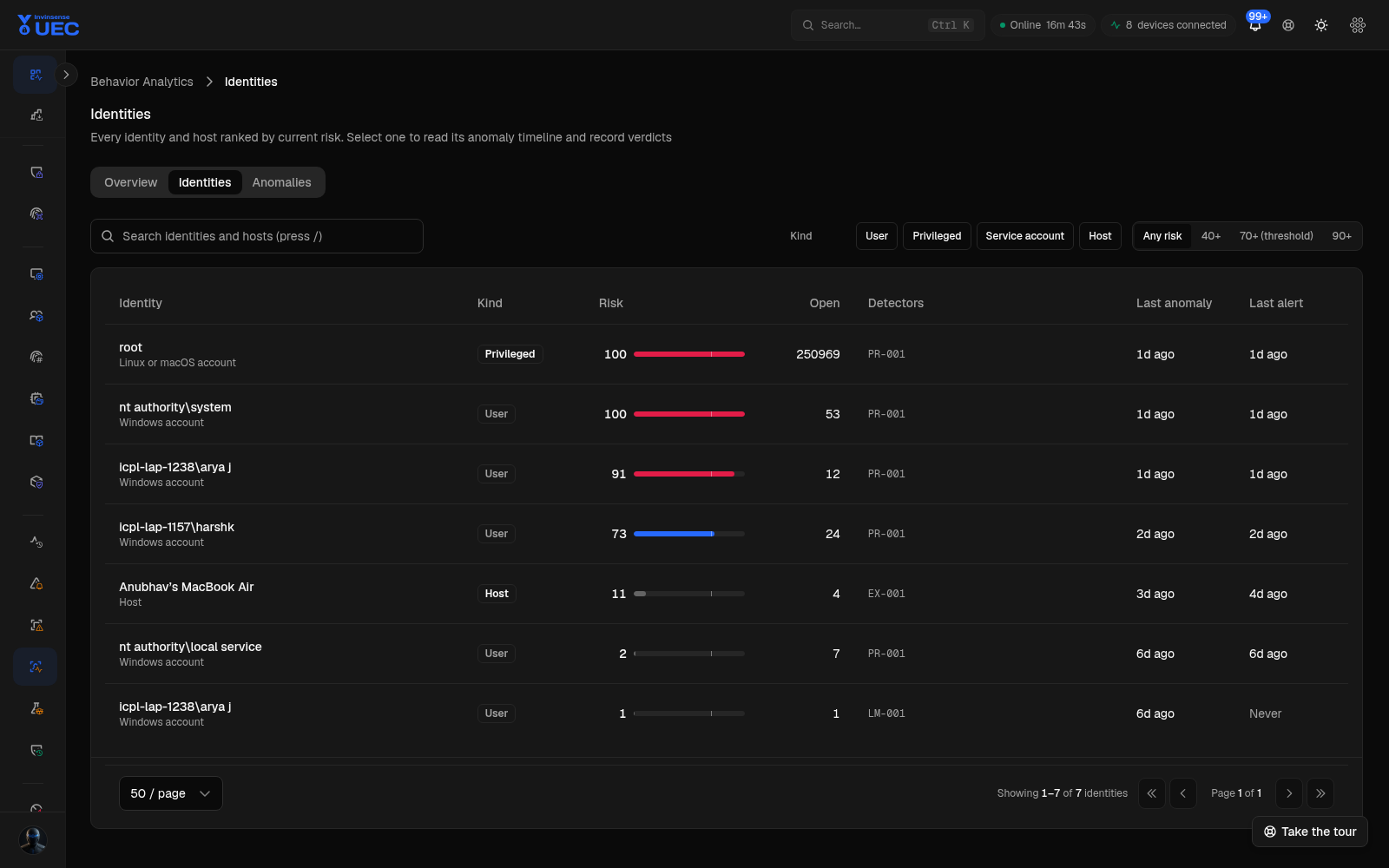
Task: Open the activity history sidebar icon
Action: click(x=36, y=542)
